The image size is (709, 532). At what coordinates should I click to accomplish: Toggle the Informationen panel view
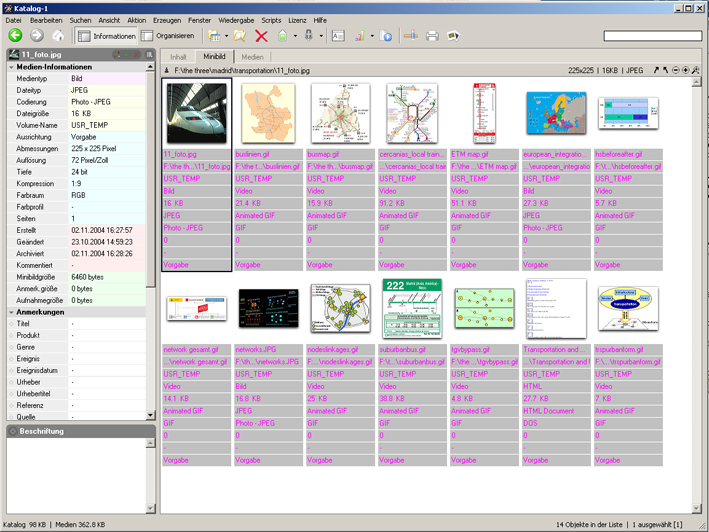point(106,36)
